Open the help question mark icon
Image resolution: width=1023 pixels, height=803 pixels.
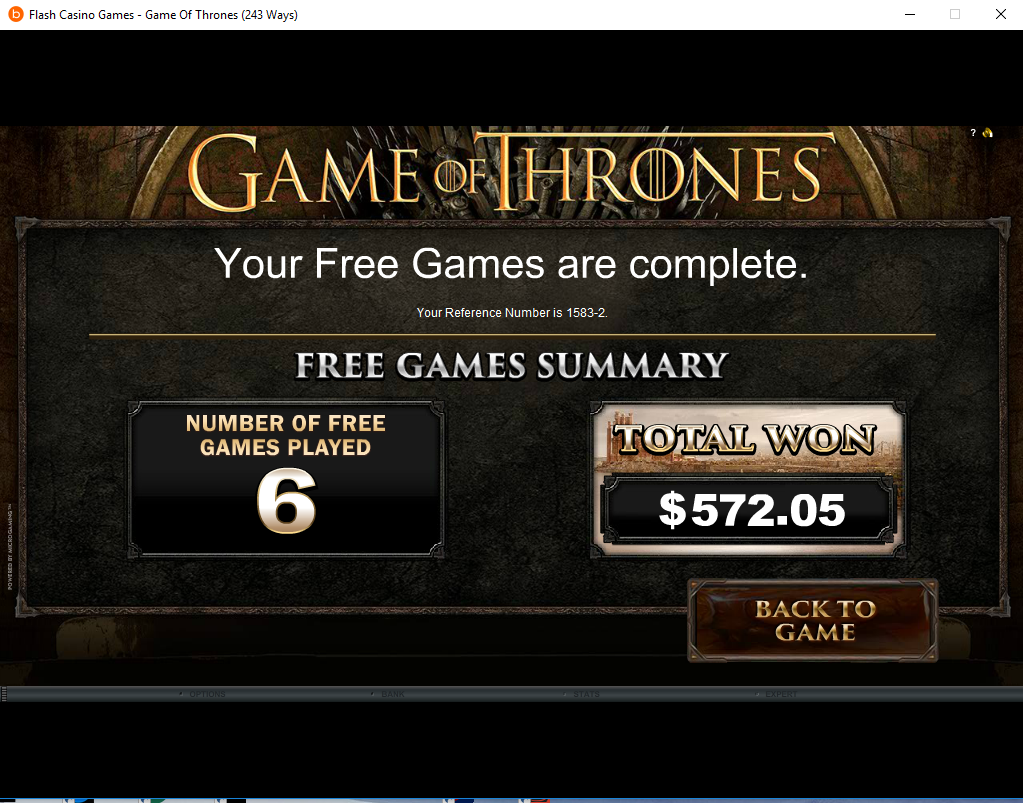tap(973, 133)
